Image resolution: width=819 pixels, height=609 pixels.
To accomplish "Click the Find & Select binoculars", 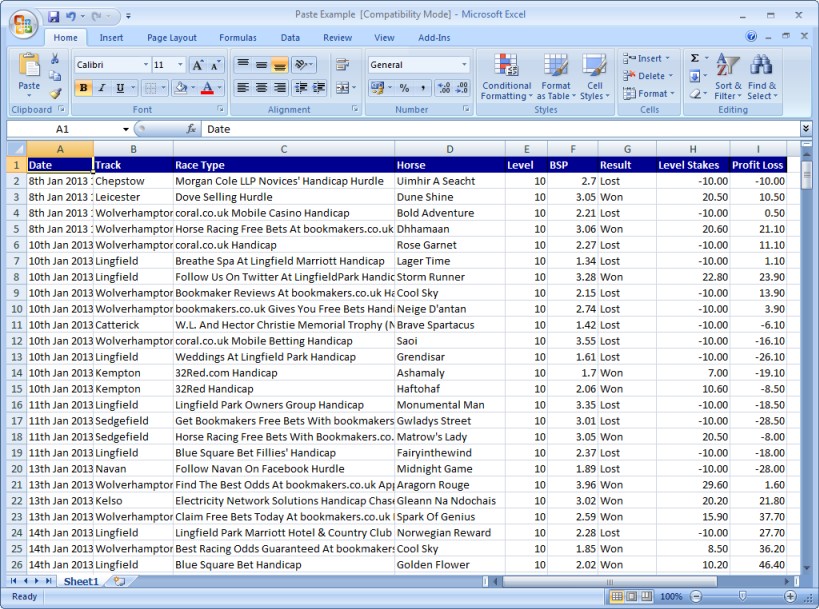I will pos(761,67).
